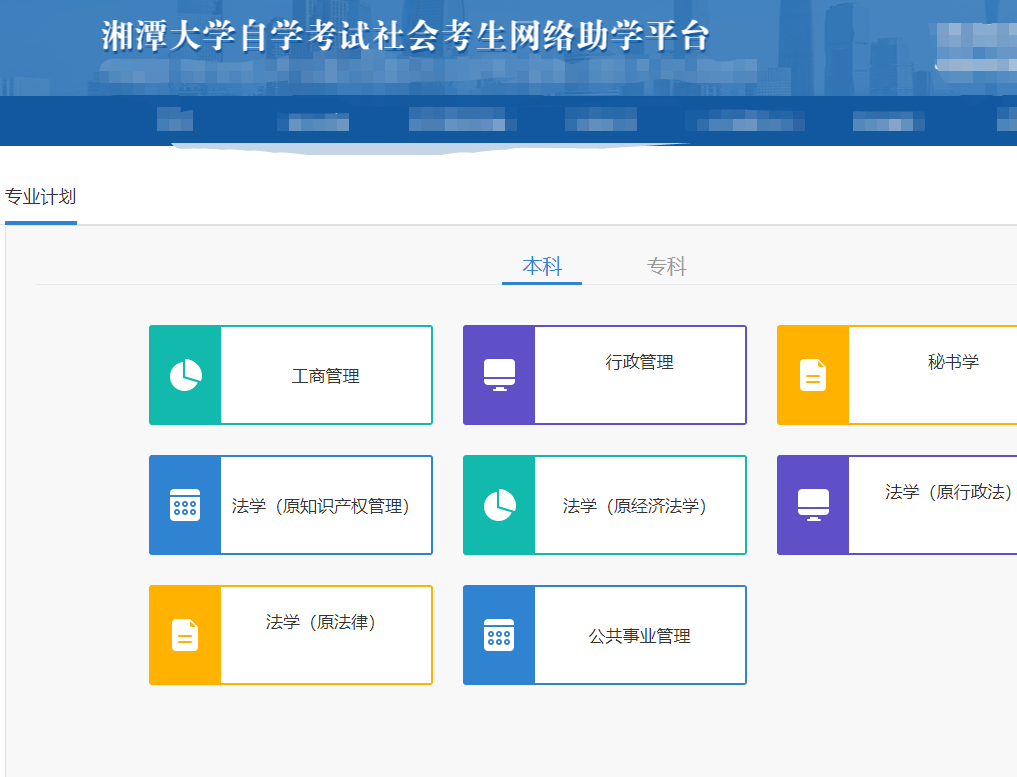The image size is (1017, 777).
Task: Click the monitor icon beside 法学（原行政法）
Action: point(813,505)
